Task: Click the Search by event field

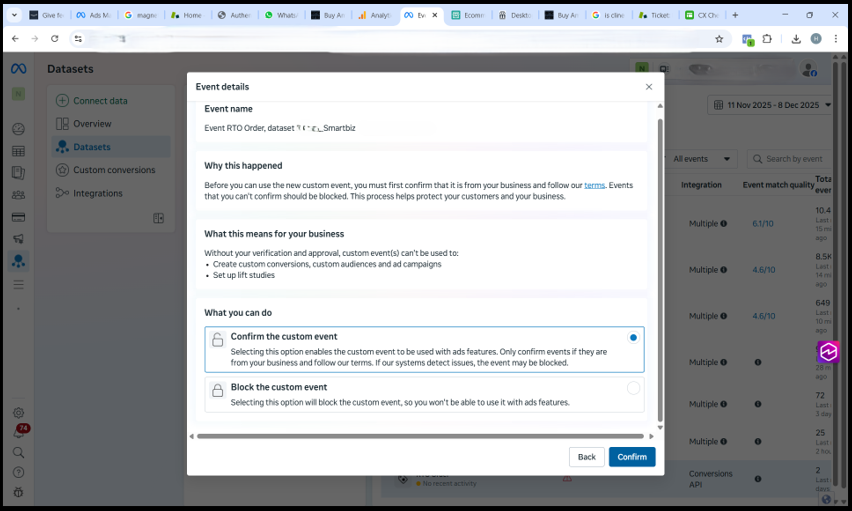Action: pyautogui.click(x=793, y=159)
